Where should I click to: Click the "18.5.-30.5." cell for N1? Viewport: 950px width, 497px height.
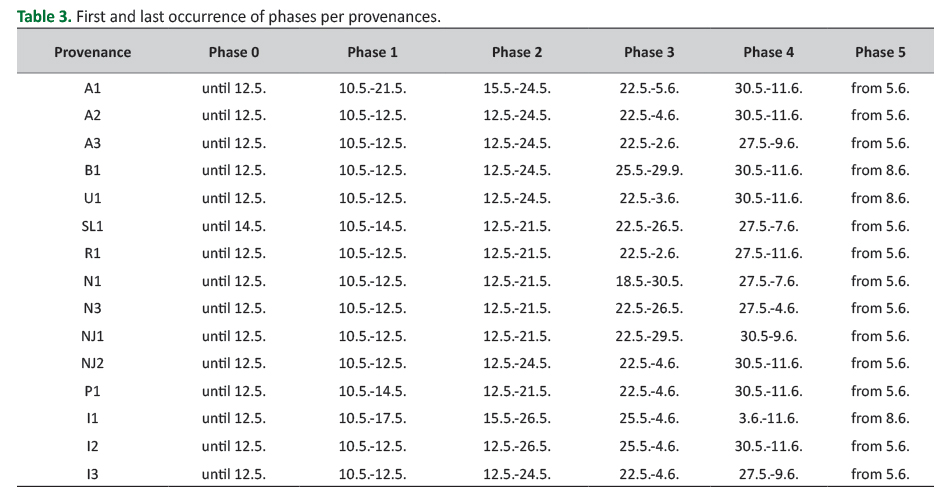click(649, 281)
